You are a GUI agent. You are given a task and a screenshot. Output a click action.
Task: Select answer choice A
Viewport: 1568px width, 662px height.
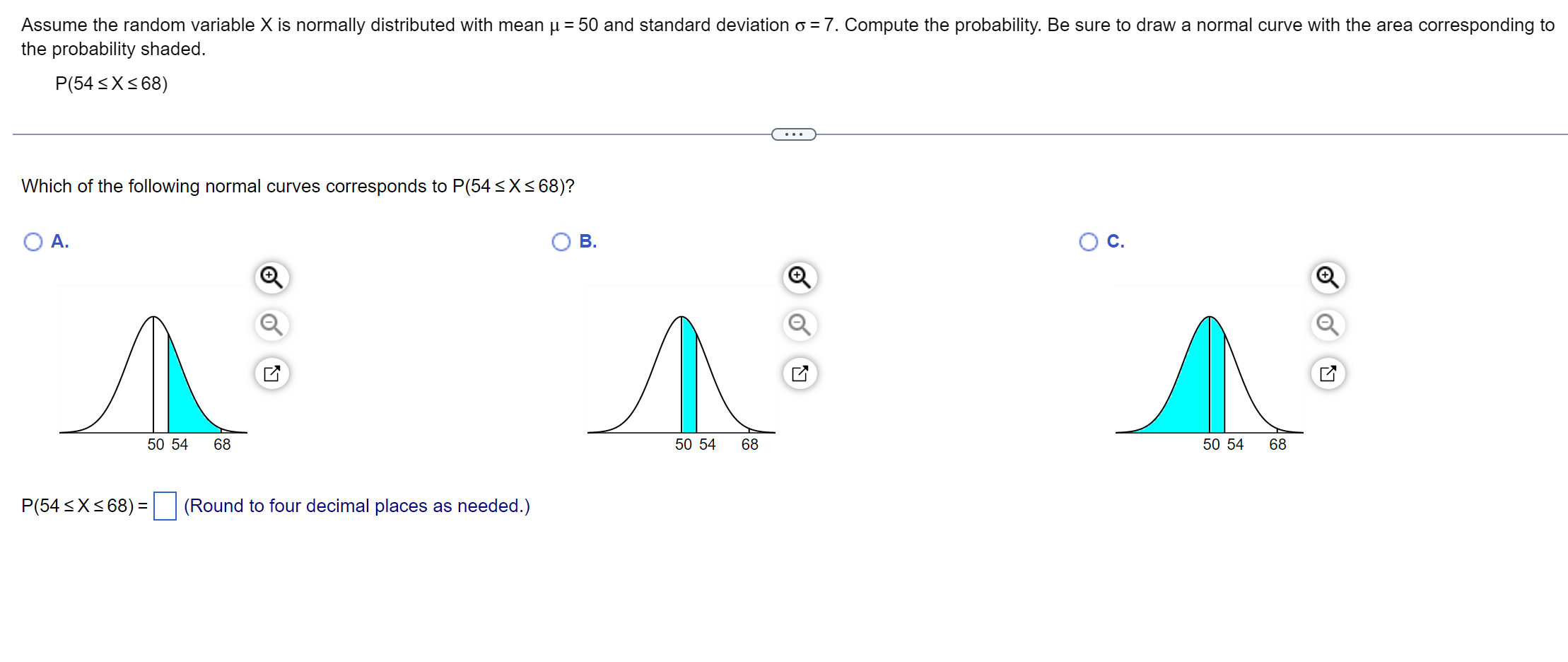32,241
